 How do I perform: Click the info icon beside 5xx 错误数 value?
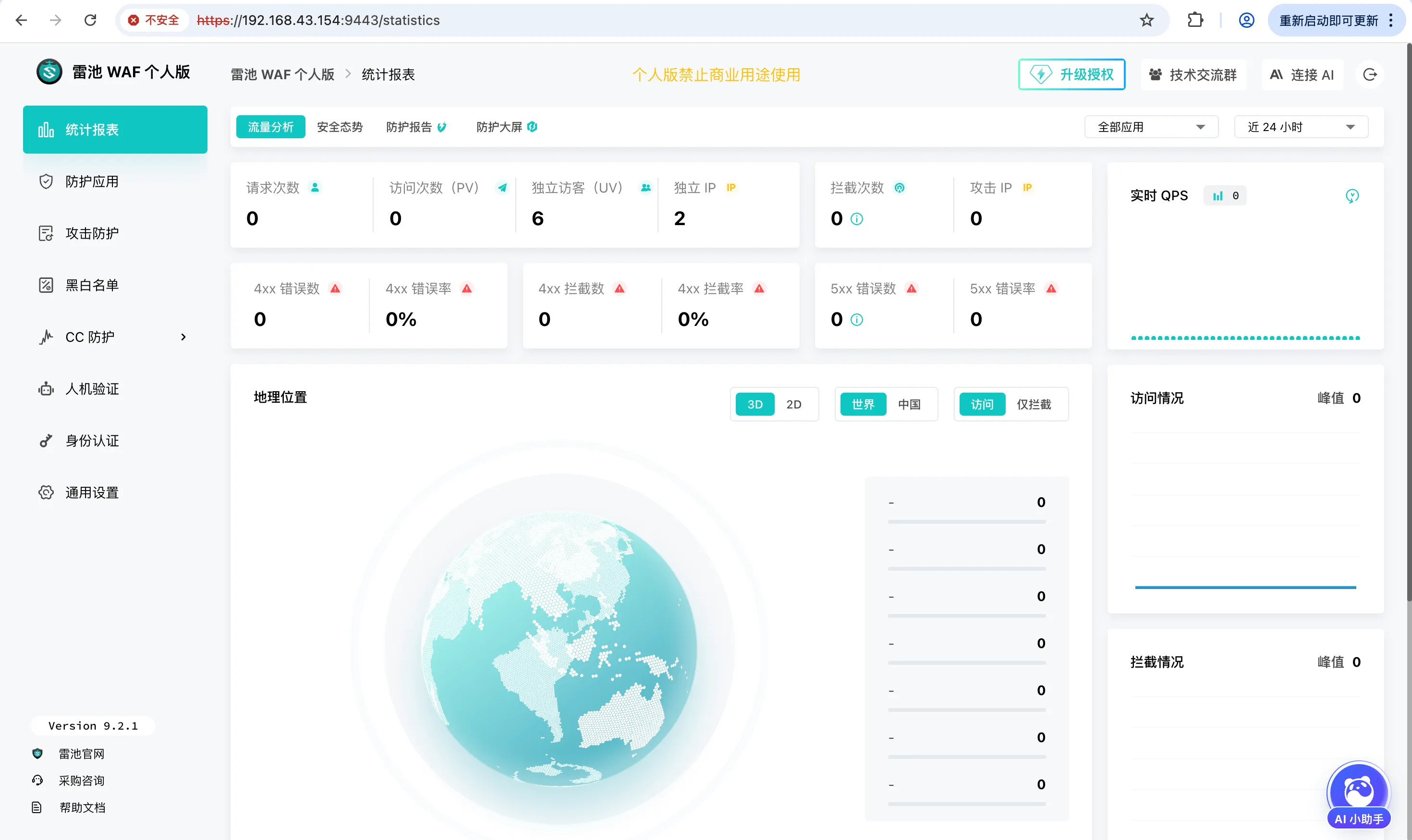coord(857,320)
